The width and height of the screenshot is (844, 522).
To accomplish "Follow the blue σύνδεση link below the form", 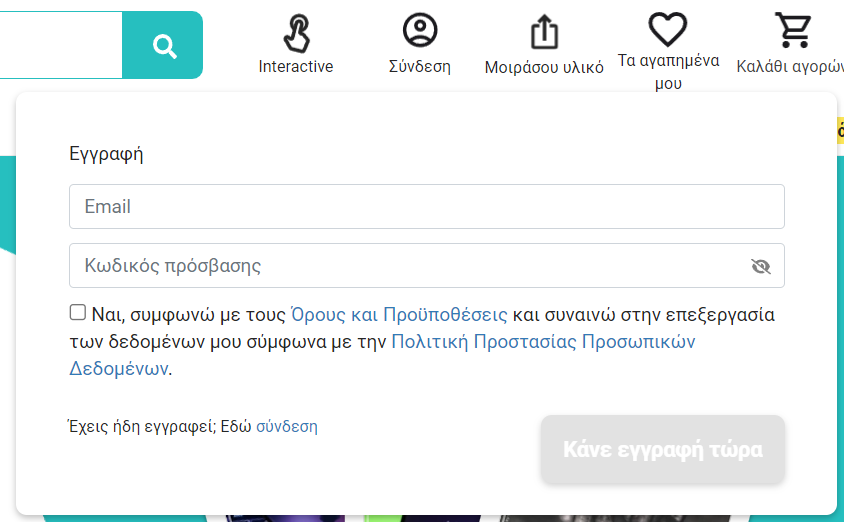I will 287,426.
